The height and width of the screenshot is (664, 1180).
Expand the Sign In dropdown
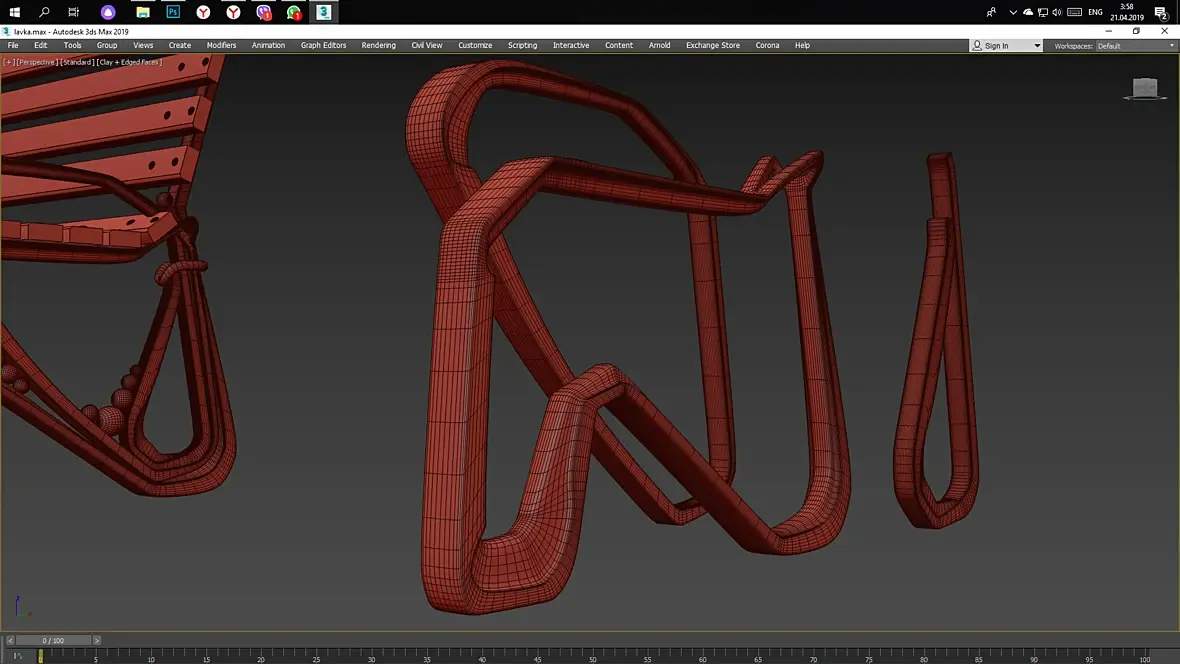pyautogui.click(x=1037, y=46)
